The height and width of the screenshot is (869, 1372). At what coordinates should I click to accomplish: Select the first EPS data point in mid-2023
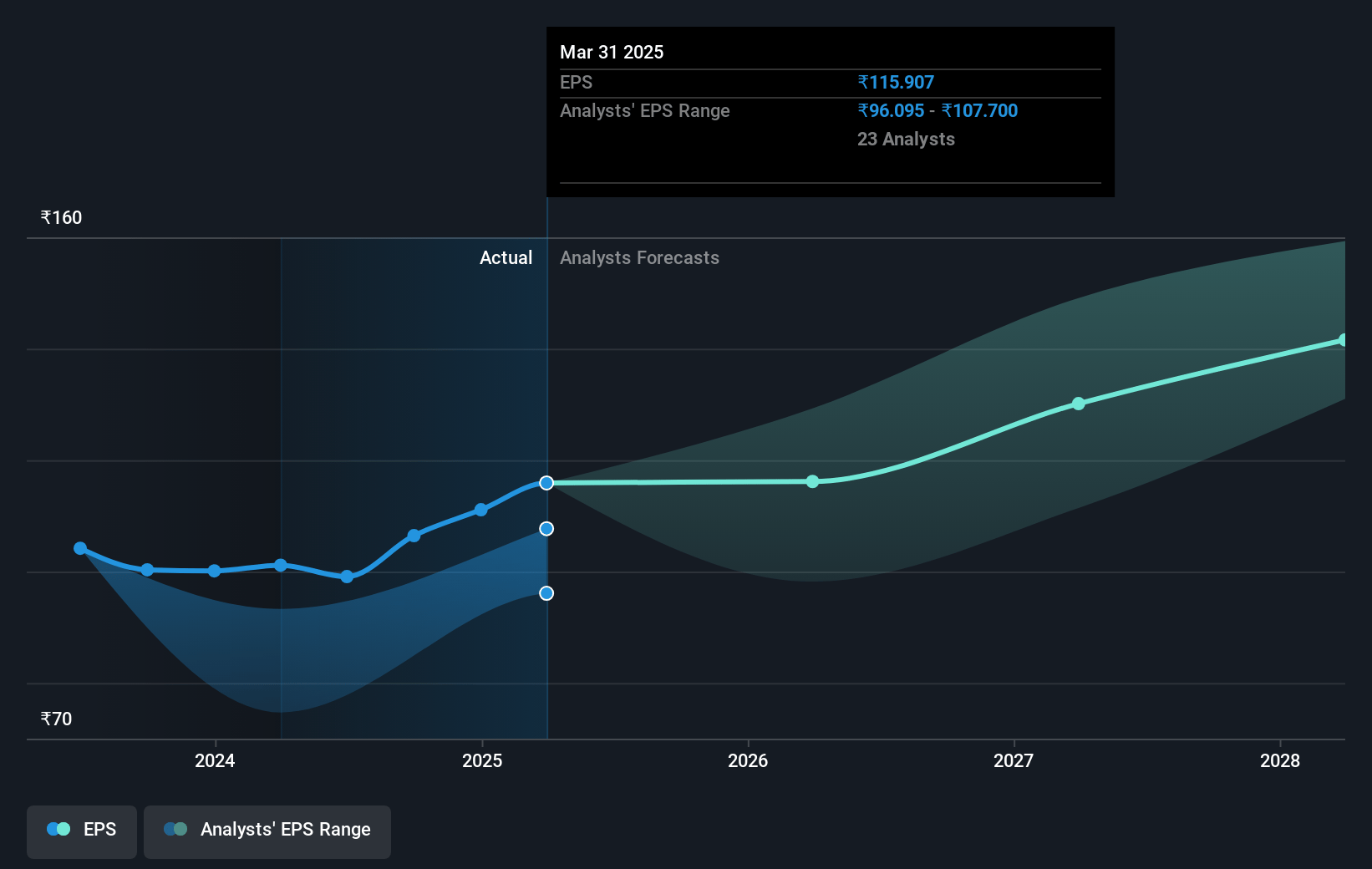[x=80, y=548]
